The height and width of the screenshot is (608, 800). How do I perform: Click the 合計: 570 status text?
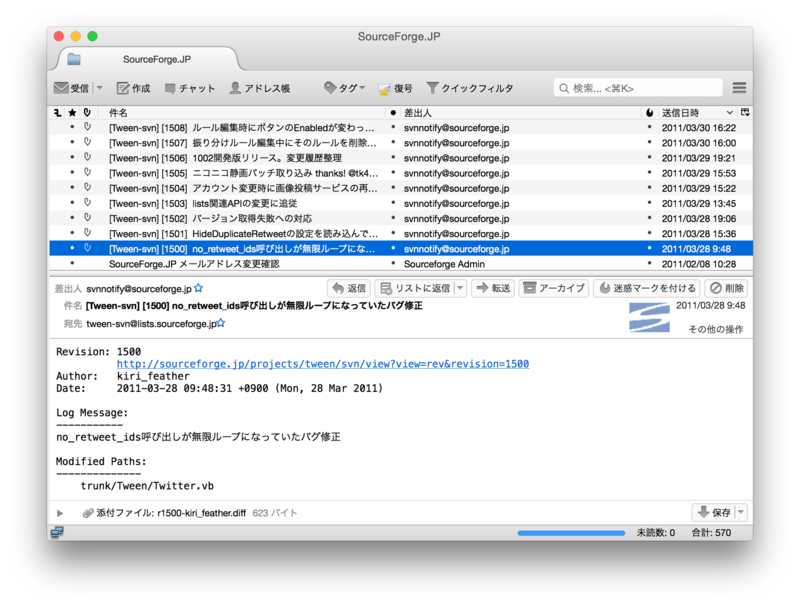(711, 533)
